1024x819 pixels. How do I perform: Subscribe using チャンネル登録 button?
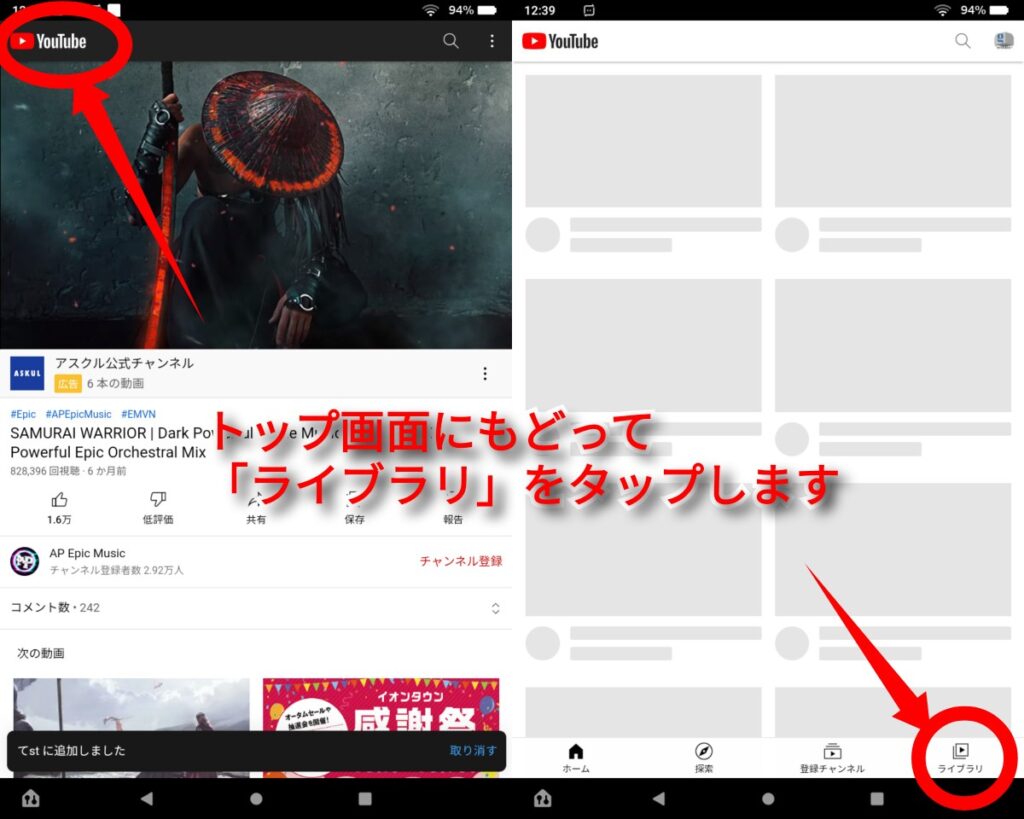pos(461,561)
